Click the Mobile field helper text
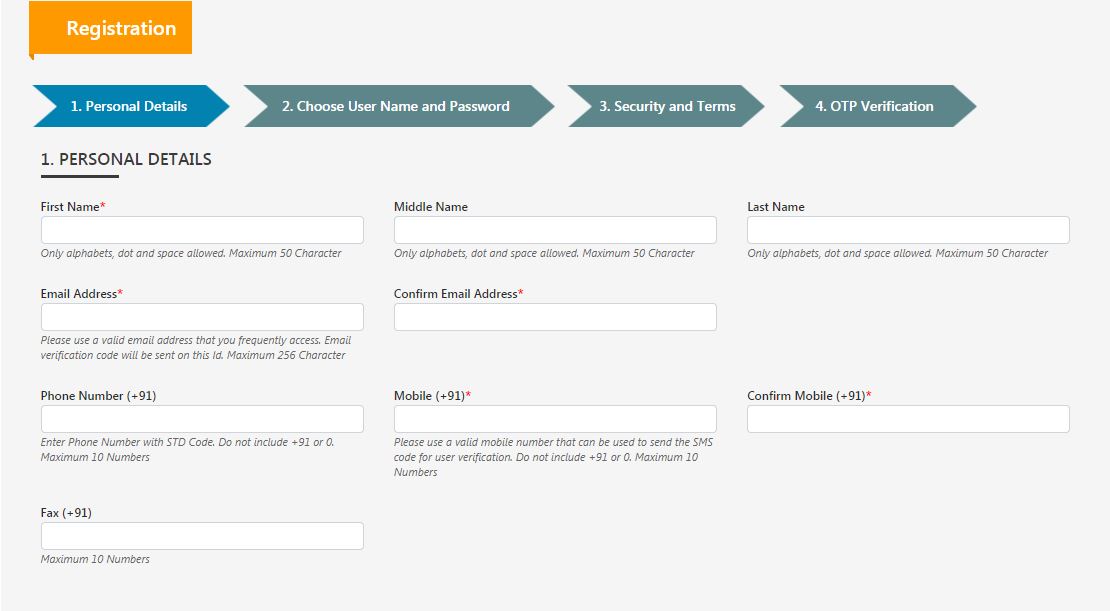The width and height of the screenshot is (1110, 611). click(x=555, y=456)
